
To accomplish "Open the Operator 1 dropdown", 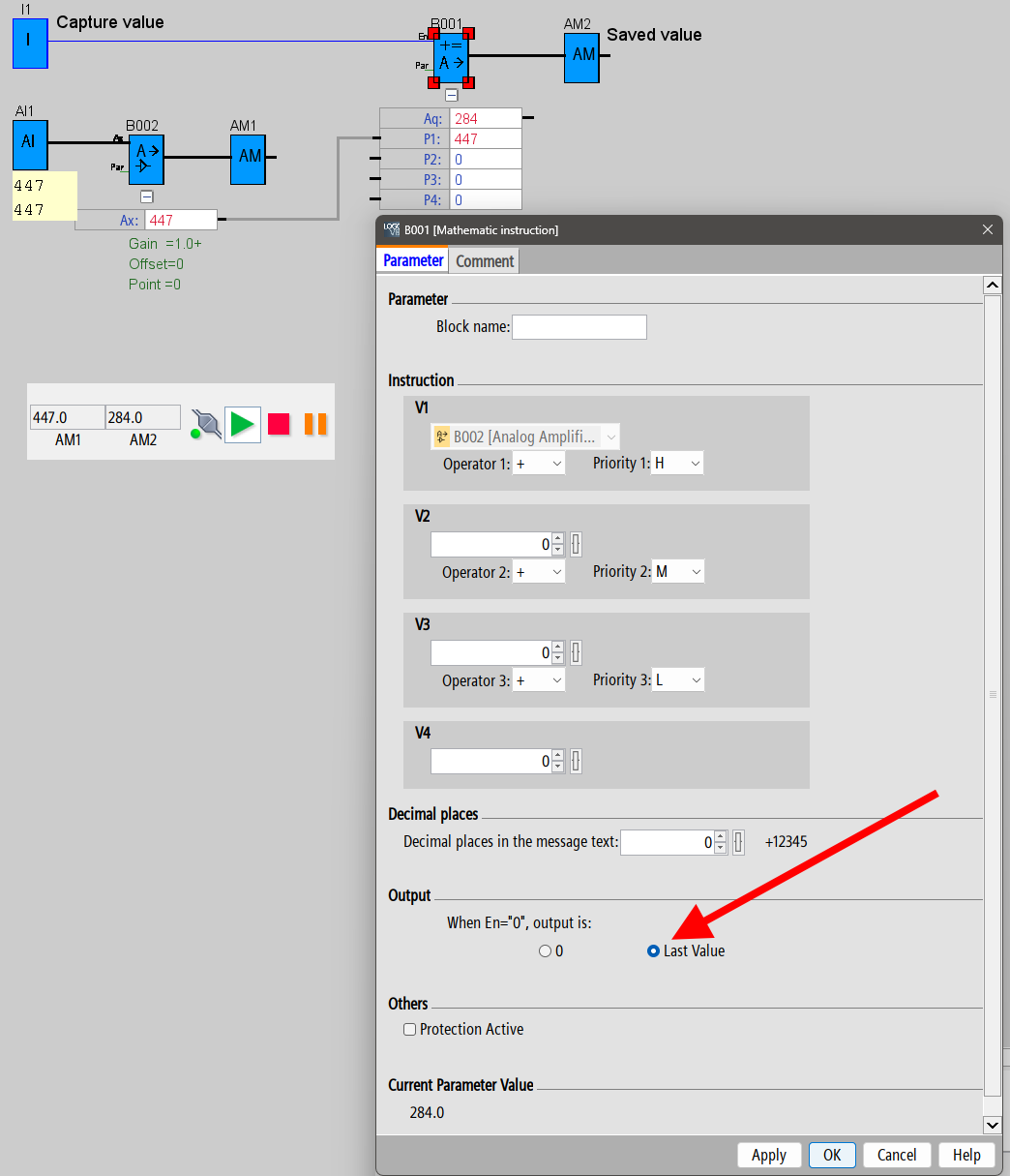I will pos(538,464).
